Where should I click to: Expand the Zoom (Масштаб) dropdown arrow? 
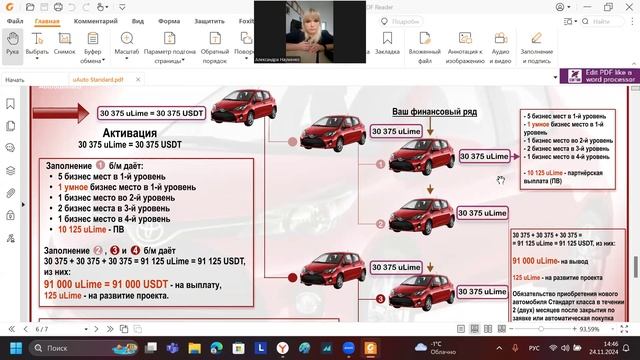127,59
